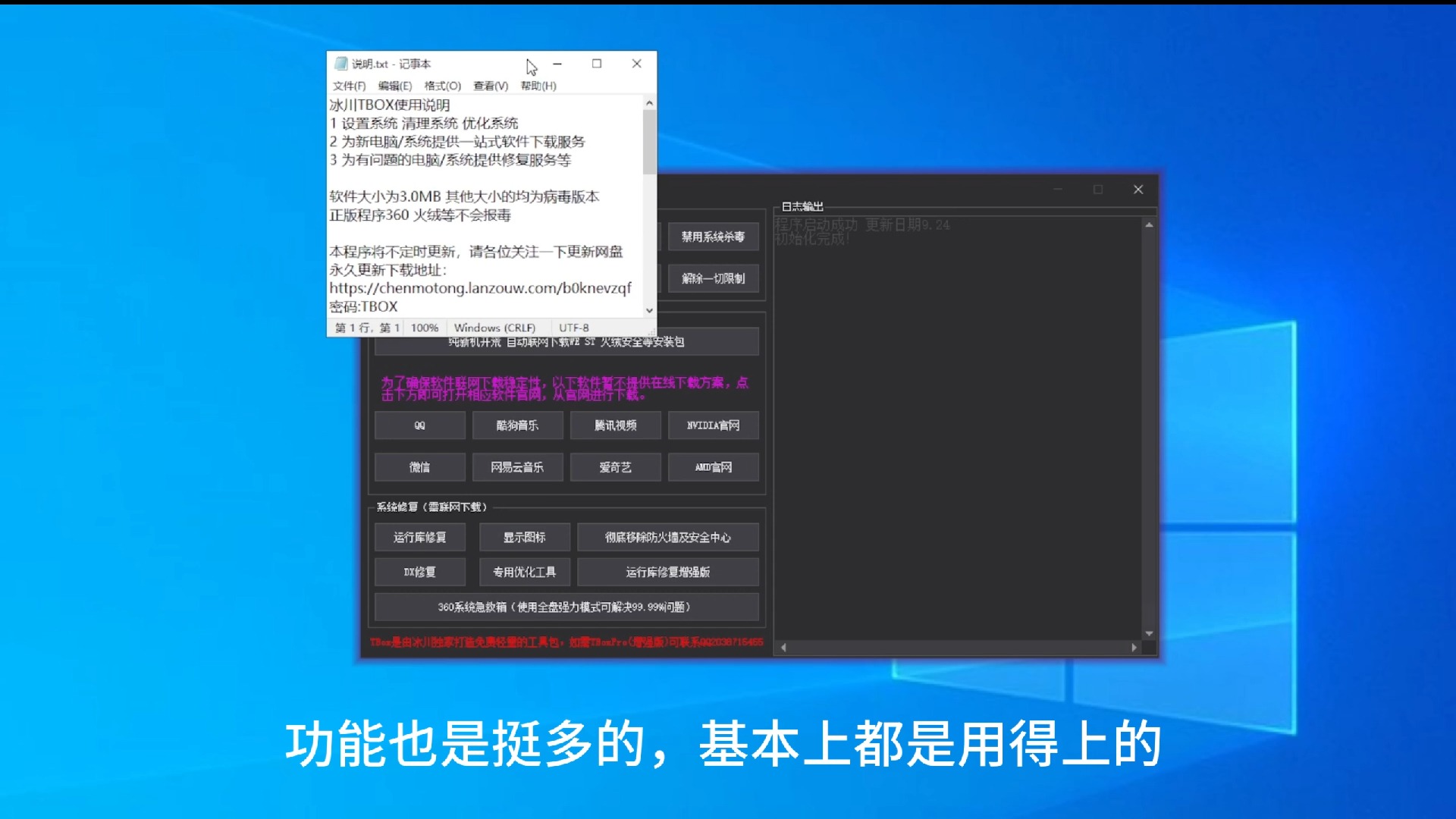Screen dimensions: 1456x819
Task: Click the DX修复 button
Action: pos(419,572)
